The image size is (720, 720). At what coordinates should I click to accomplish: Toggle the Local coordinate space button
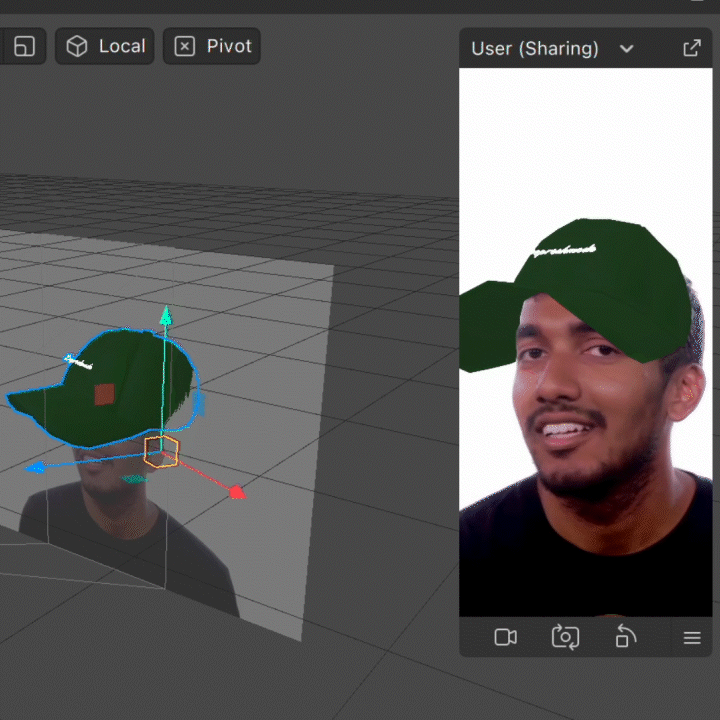click(x=105, y=46)
